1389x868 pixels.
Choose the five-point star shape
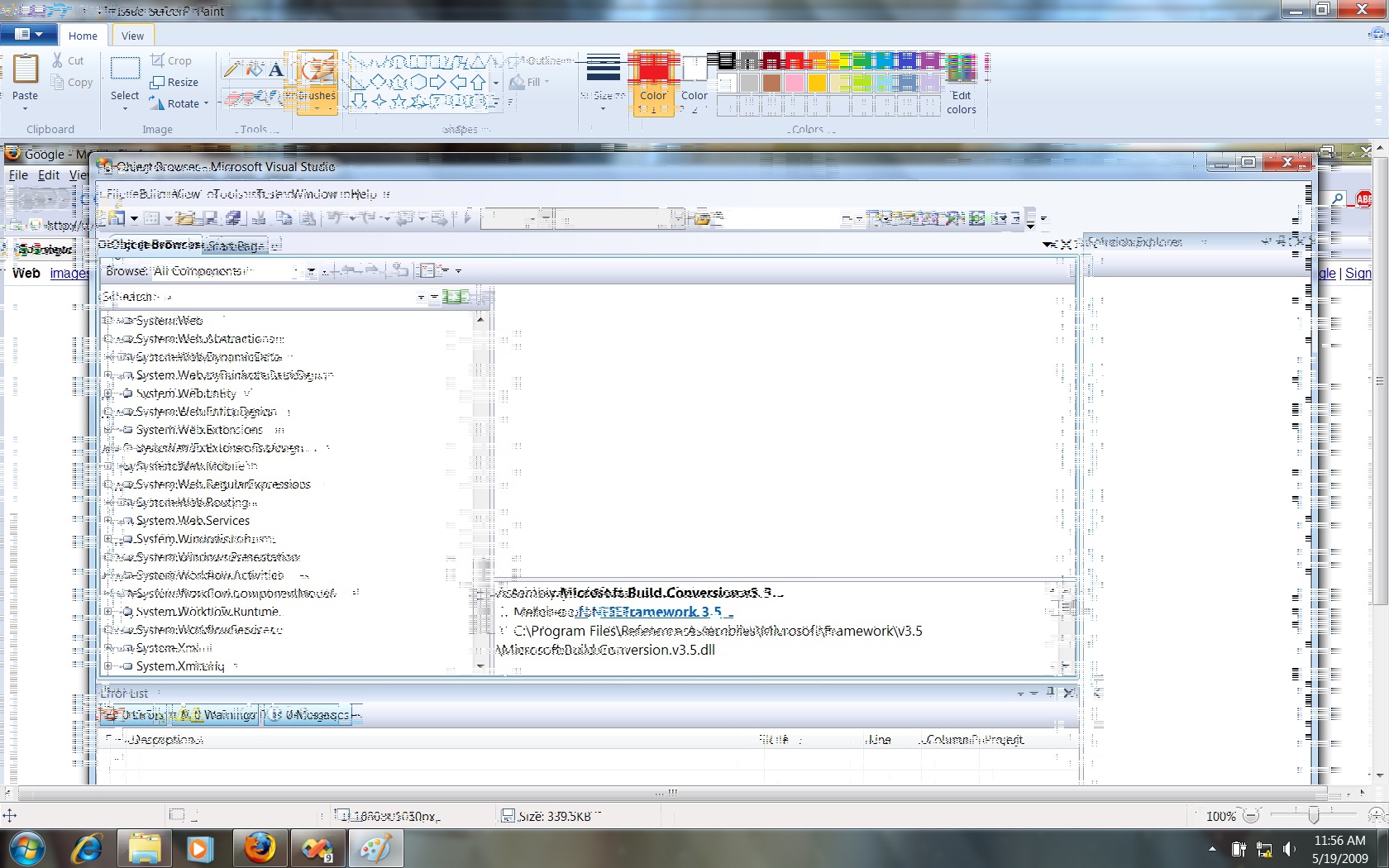399,101
